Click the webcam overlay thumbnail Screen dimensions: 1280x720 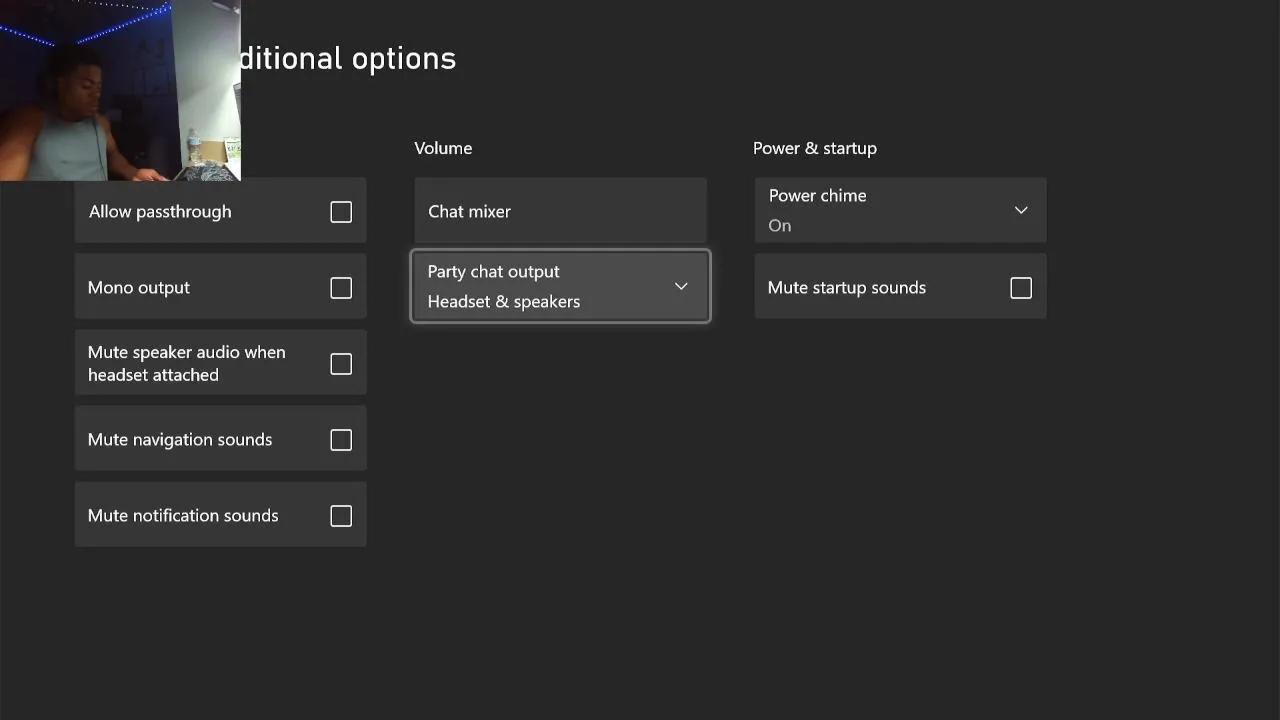coord(120,90)
